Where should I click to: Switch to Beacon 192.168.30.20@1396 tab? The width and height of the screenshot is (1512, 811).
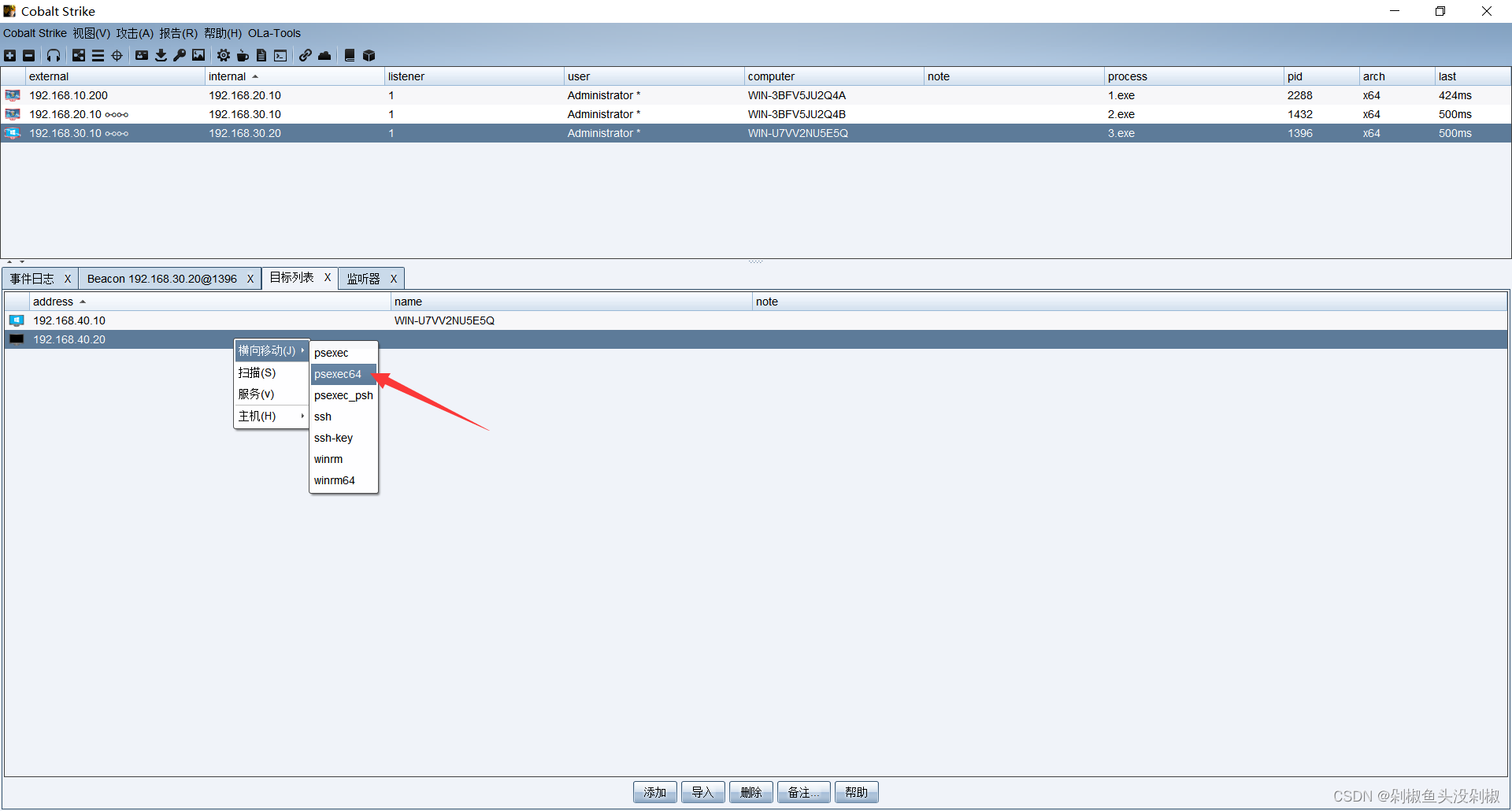[162, 279]
